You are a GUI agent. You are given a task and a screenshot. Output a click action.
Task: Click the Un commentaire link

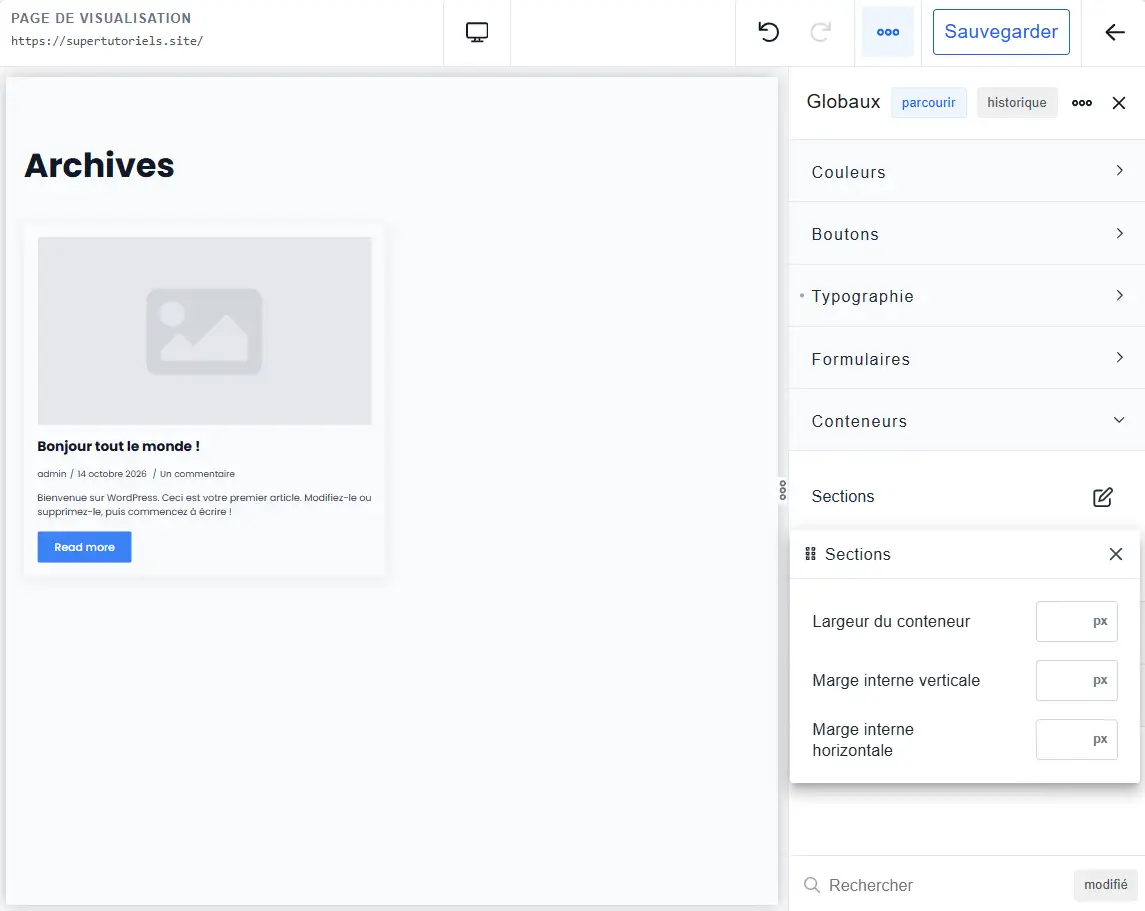tap(197, 474)
